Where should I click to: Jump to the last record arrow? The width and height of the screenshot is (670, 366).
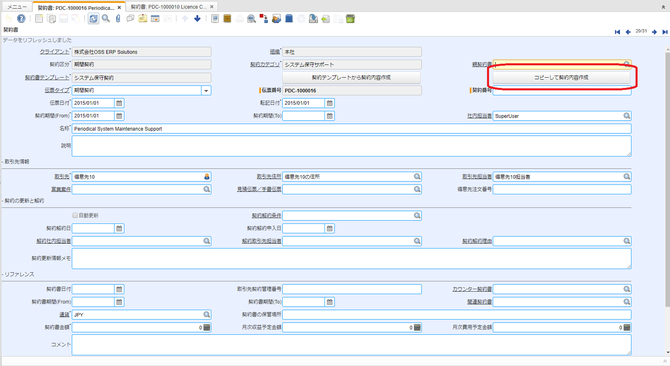tap(665, 32)
